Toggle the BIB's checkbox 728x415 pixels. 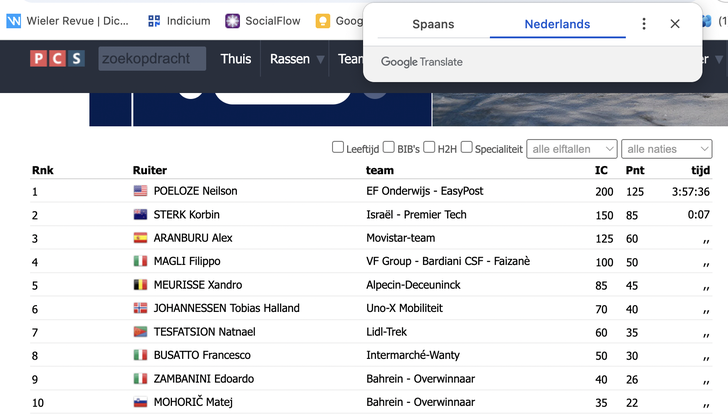click(389, 148)
